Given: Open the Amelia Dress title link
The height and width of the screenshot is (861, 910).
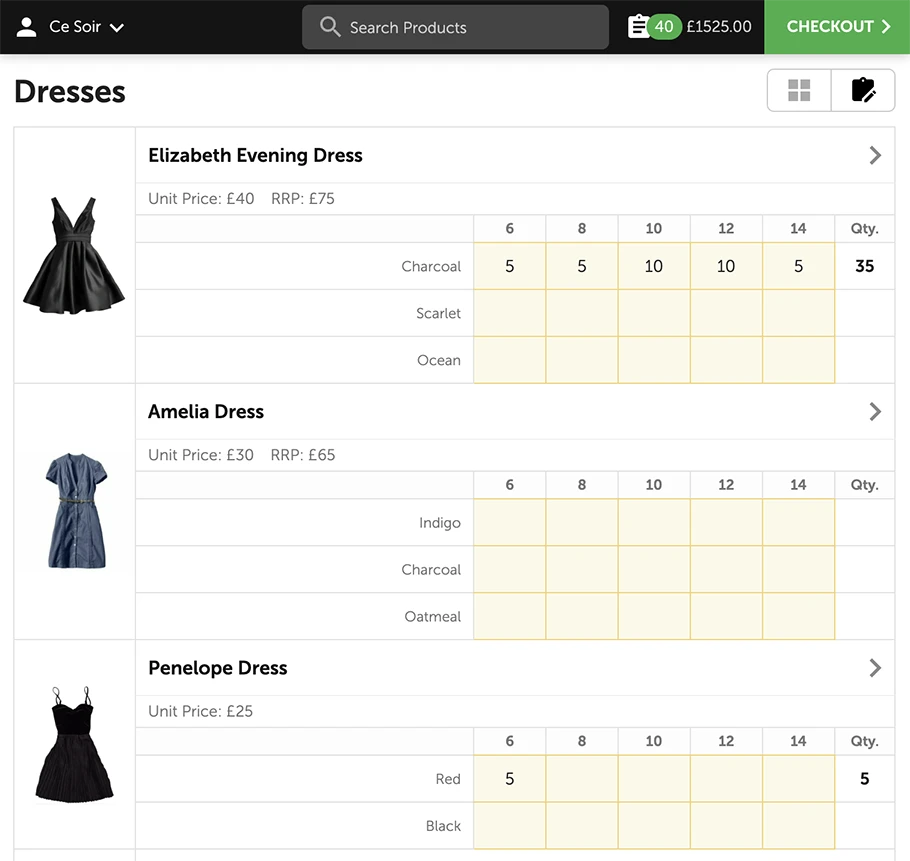Looking at the screenshot, I should coord(206,411).
